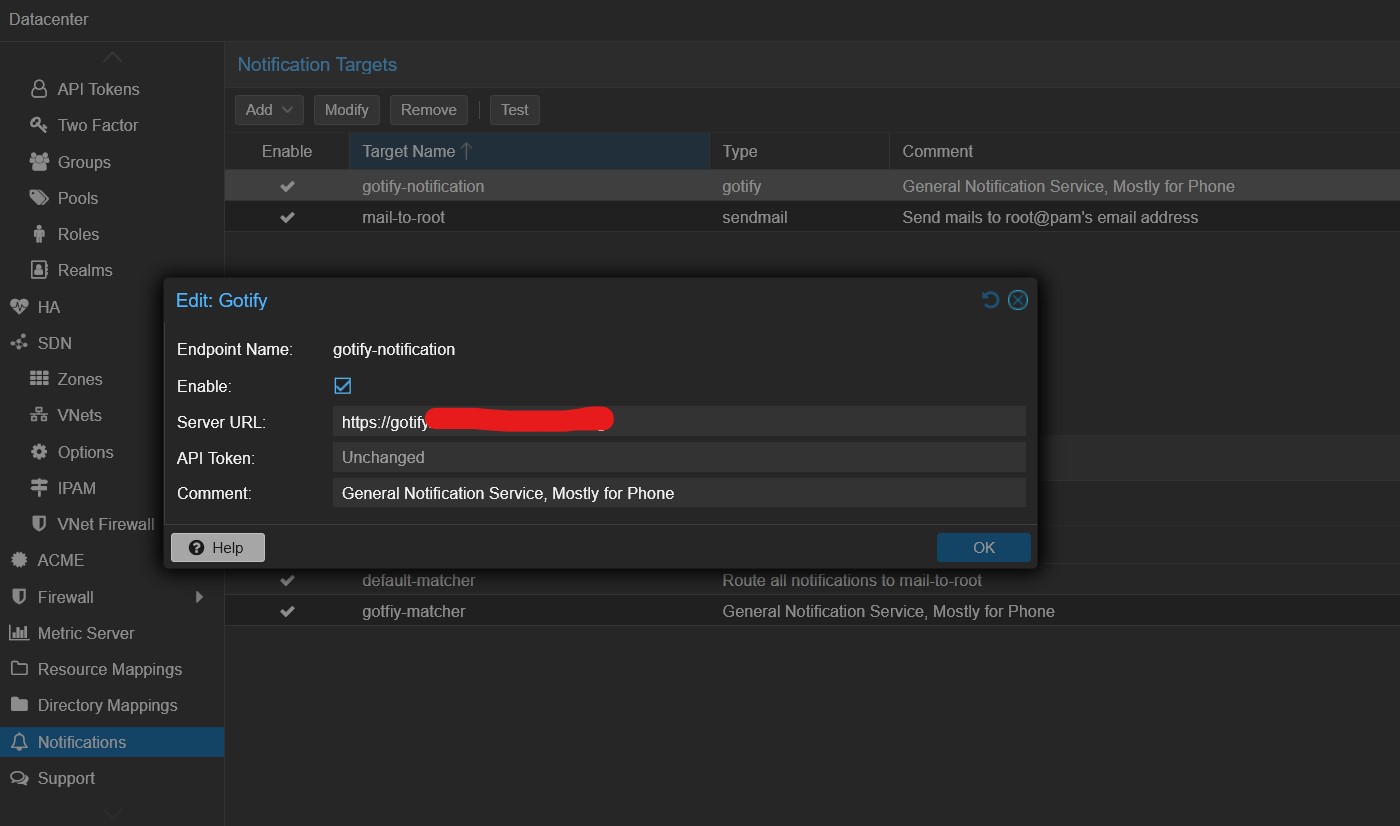Click the Zones grid icon

point(39,378)
